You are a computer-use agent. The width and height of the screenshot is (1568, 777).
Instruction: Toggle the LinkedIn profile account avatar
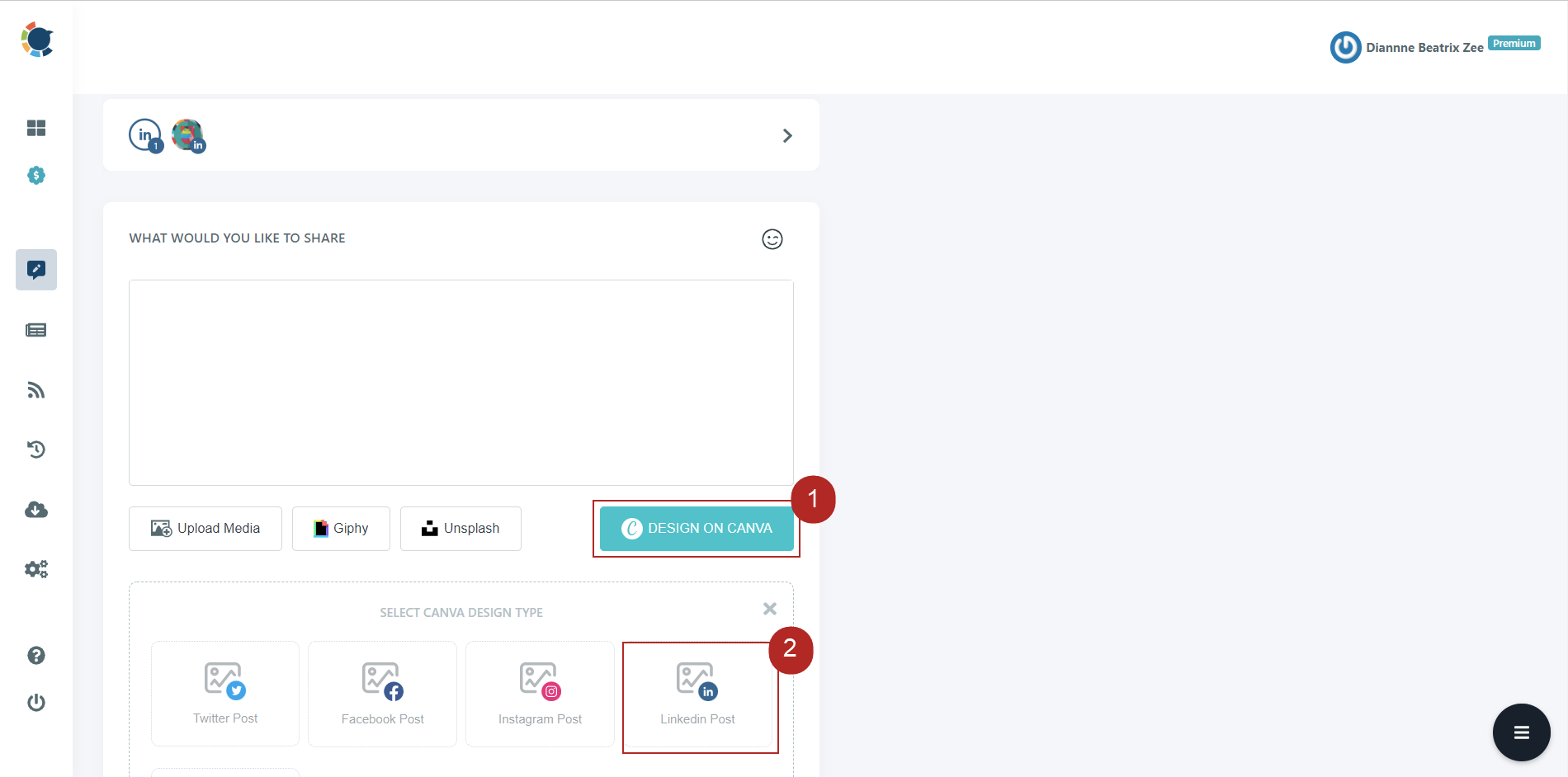(146, 135)
